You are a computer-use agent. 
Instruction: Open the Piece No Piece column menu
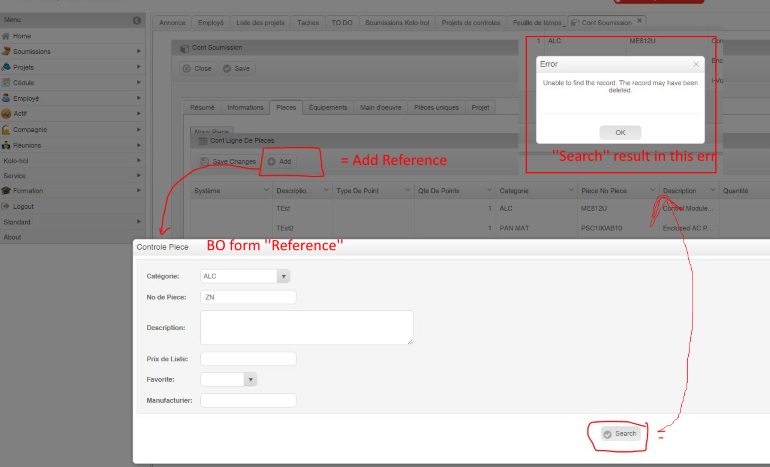[x=653, y=190]
